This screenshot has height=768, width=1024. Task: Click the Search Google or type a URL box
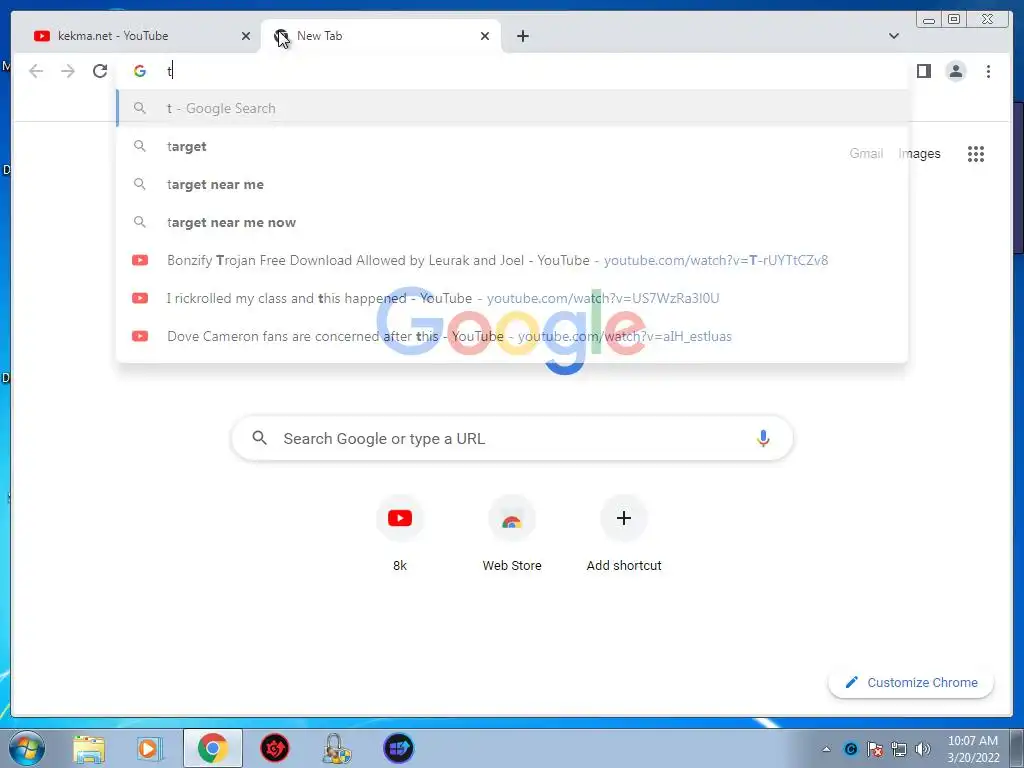[512, 438]
